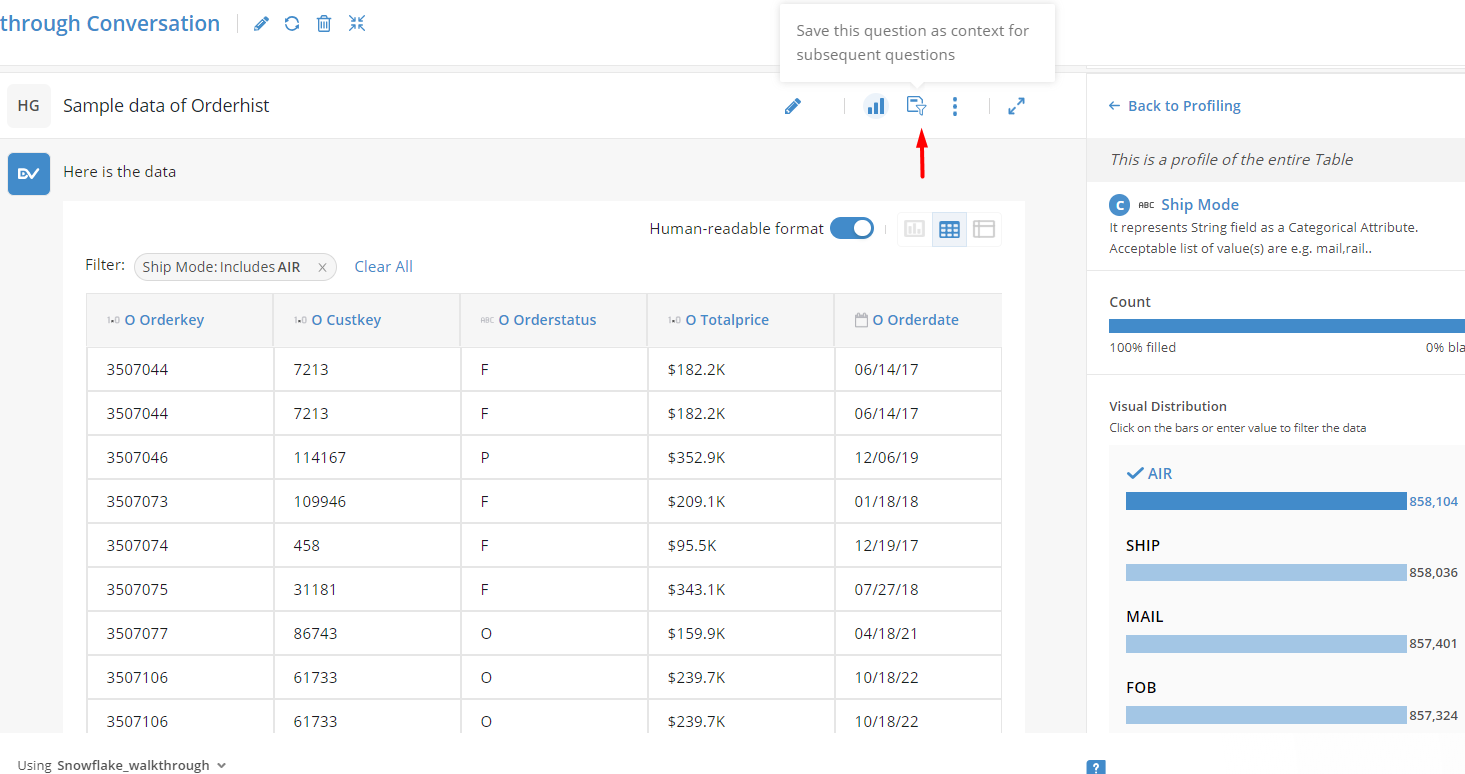Filter by the SHIP distribution bar
1465x774 pixels.
click(1266, 572)
